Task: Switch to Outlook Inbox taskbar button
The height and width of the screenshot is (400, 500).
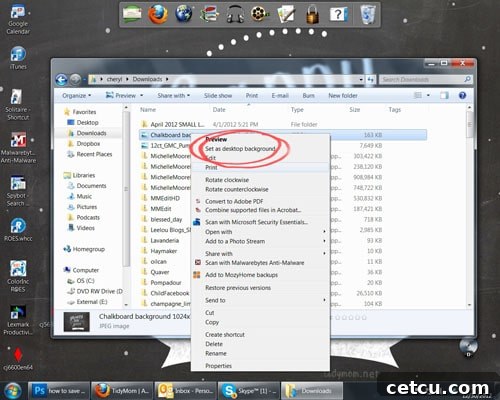Action: pos(185,391)
